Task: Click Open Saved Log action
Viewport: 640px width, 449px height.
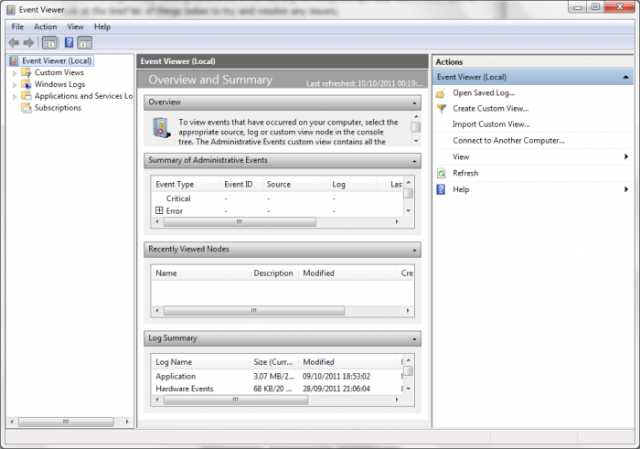Action: click(484, 93)
